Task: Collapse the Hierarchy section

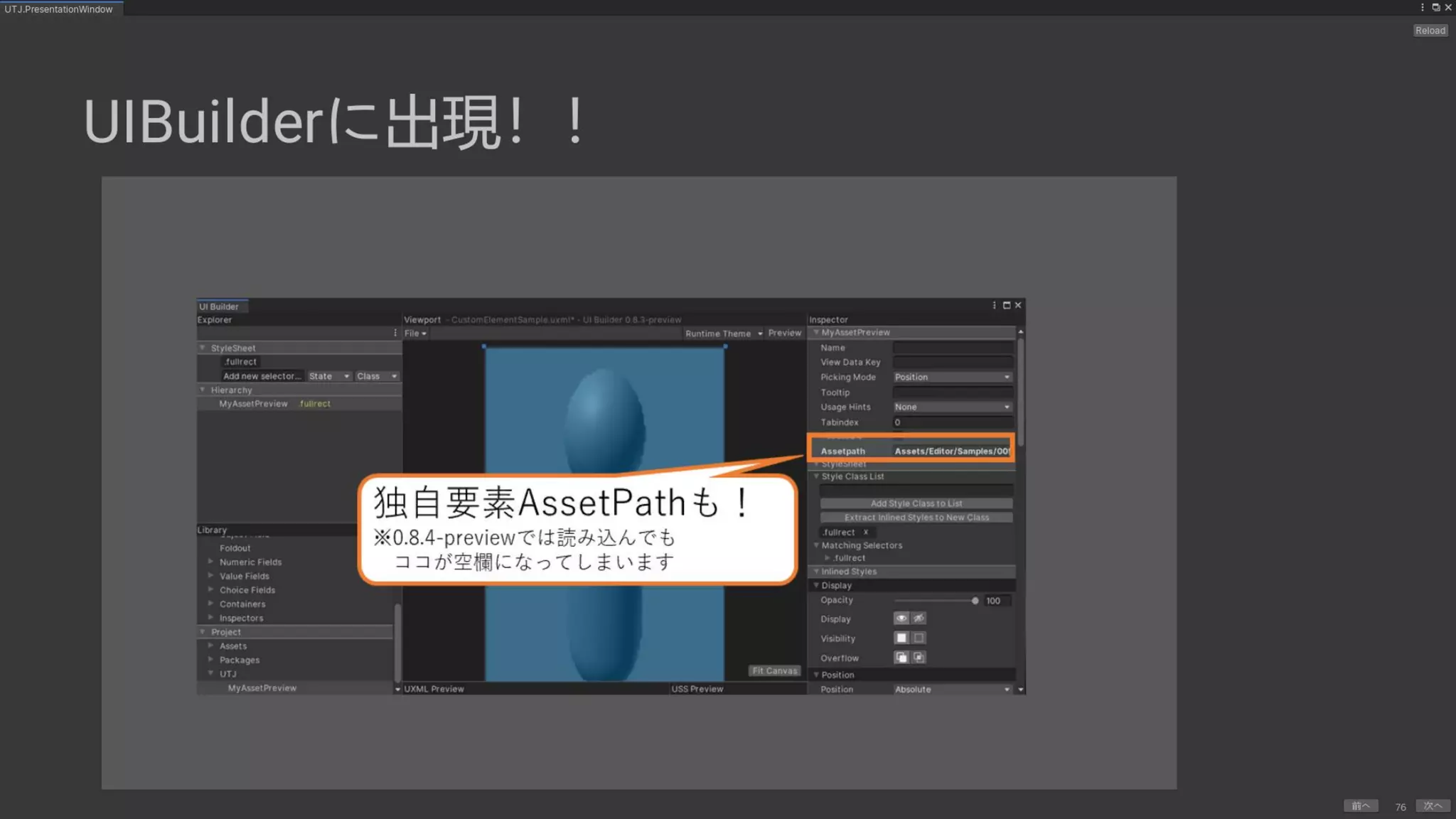Action: click(x=203, y=390)
